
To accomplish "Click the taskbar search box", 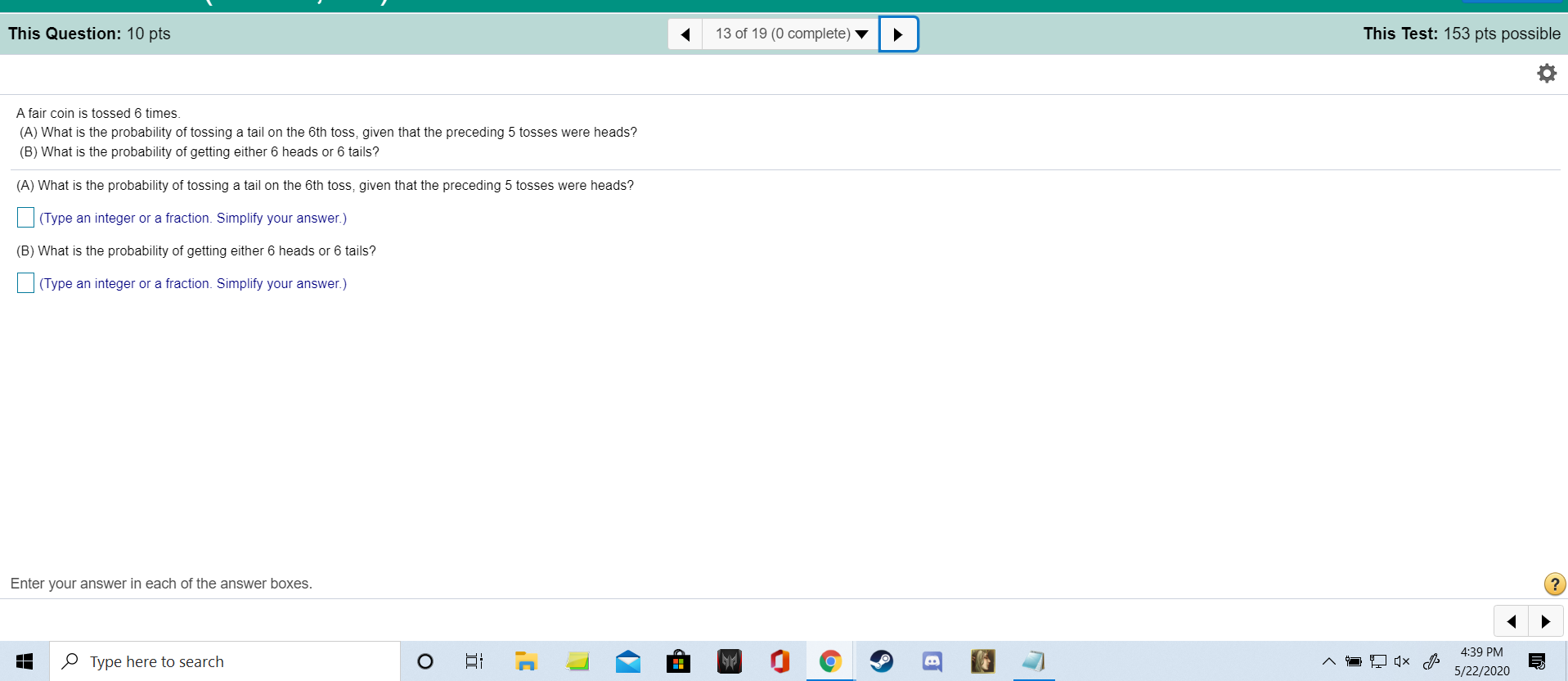I will (225, 661).
